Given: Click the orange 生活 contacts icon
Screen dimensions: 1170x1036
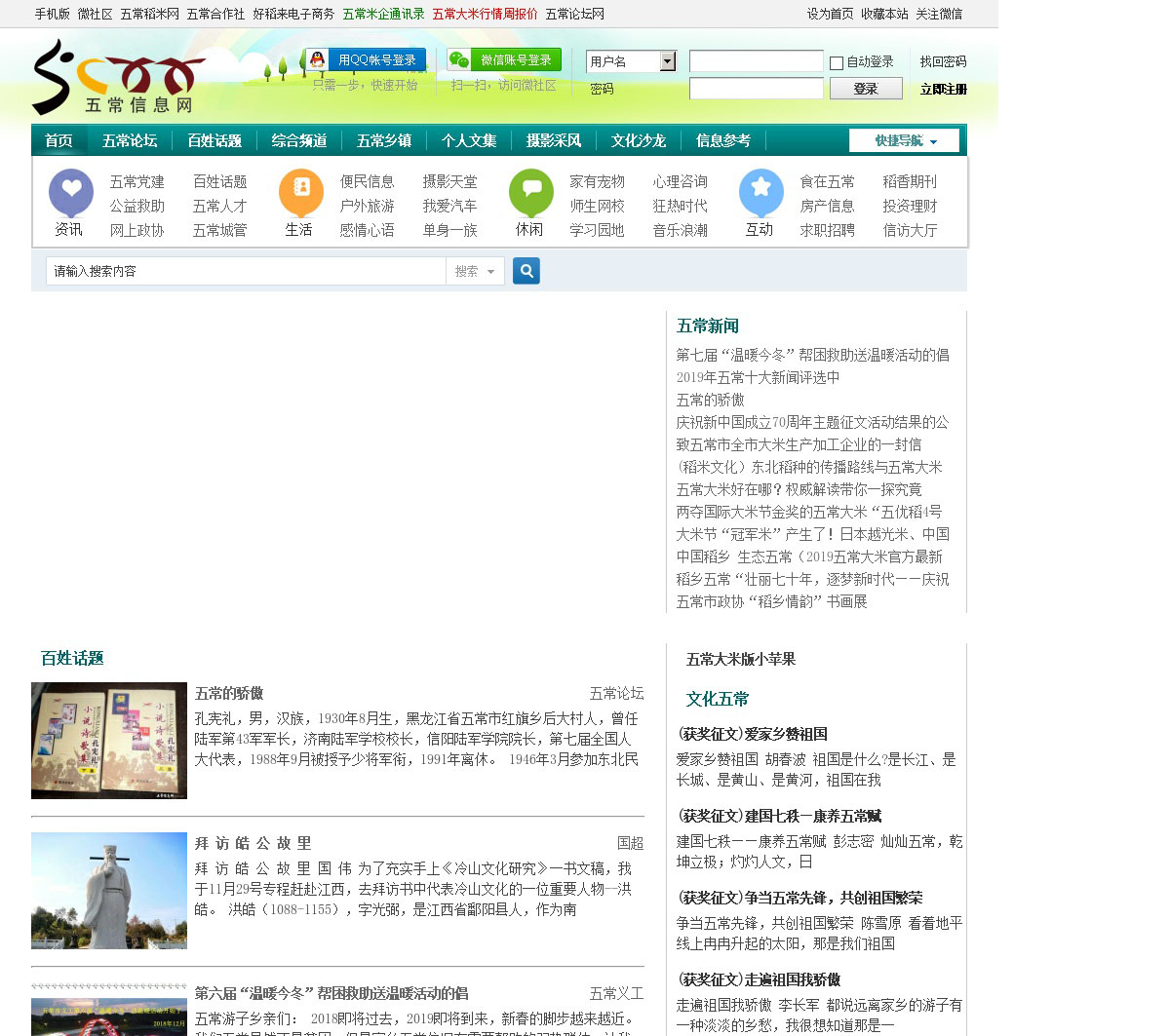Looking at the screenshot, I should click(300, 192).
